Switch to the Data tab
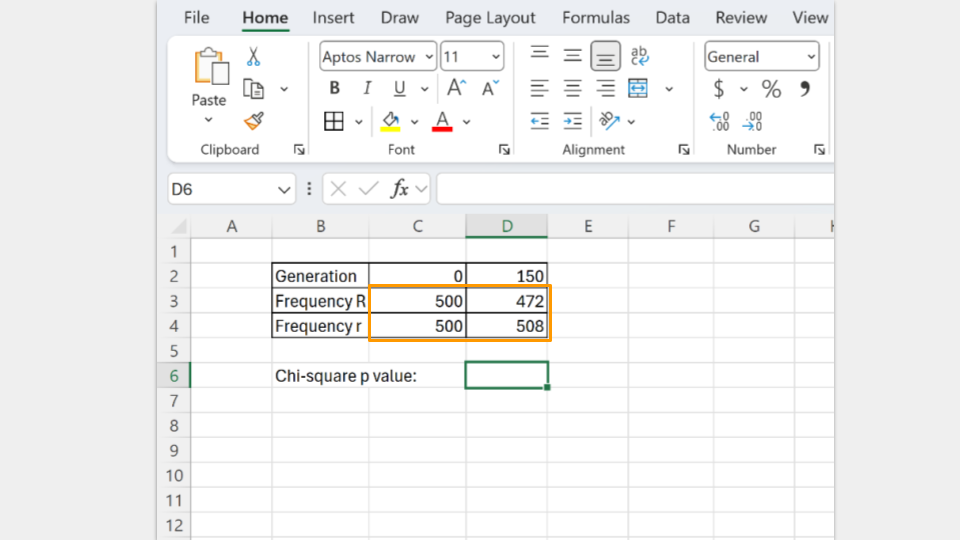This screenshot has height=540, width=960. (672, 18)
